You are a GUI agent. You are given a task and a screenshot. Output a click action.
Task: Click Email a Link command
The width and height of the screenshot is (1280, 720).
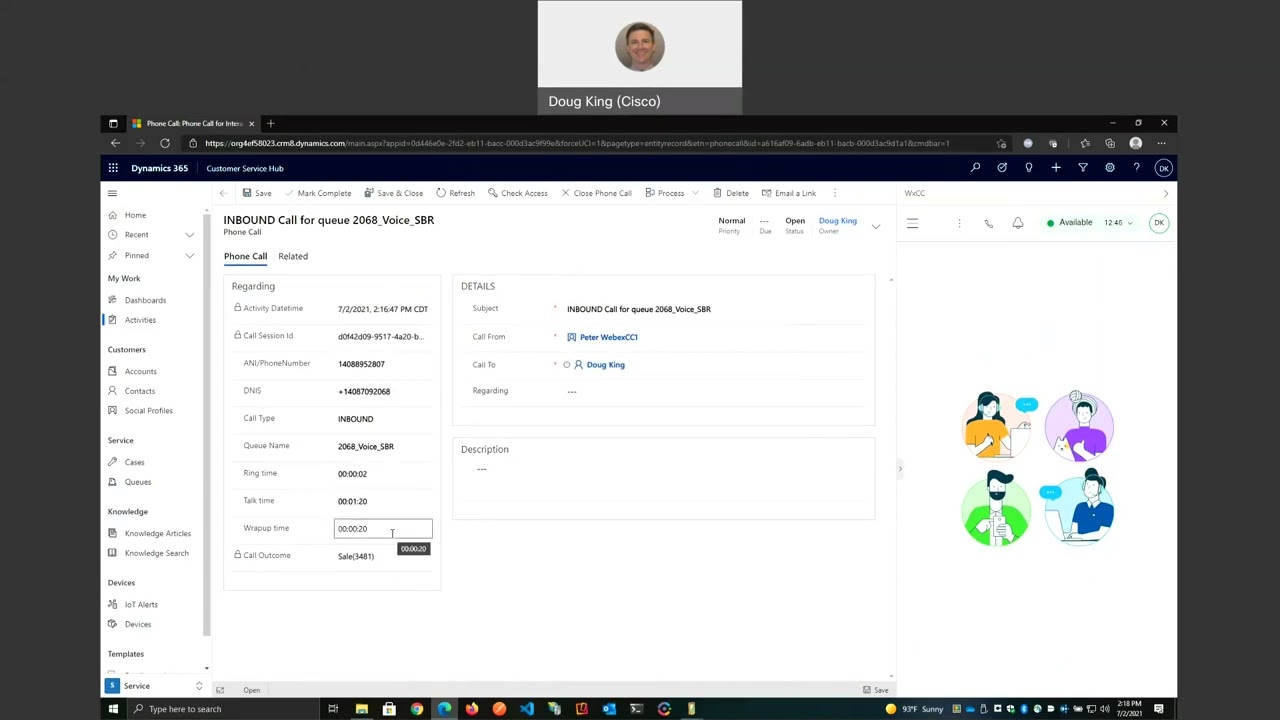click(789, 193)
